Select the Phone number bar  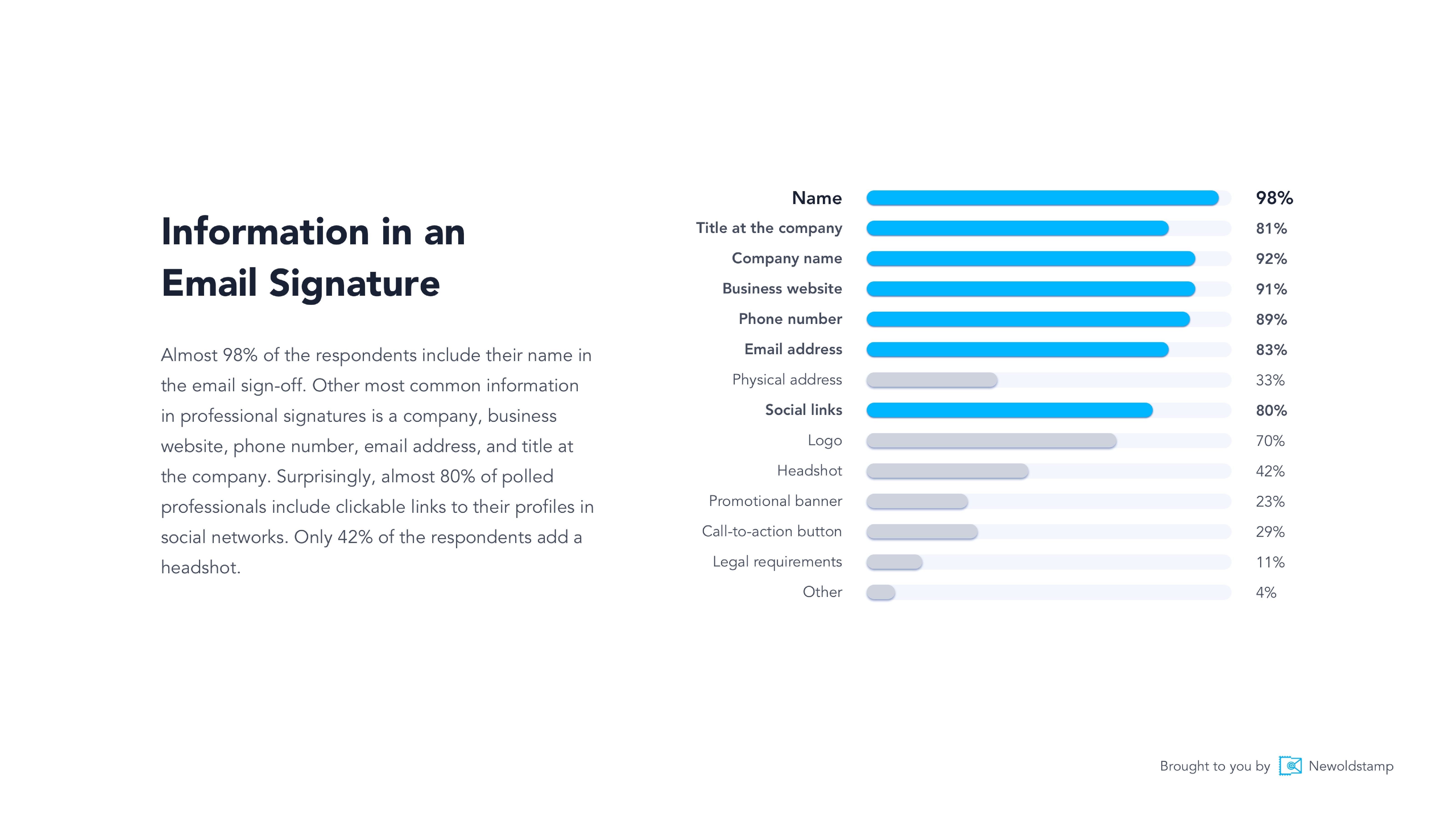pos(1028,319)
